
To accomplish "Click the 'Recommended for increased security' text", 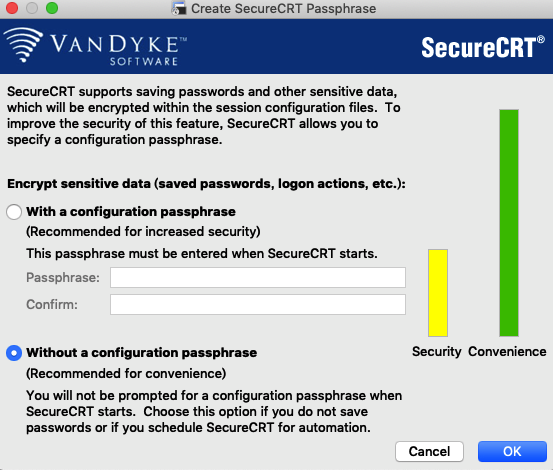I will pos(143,232).
